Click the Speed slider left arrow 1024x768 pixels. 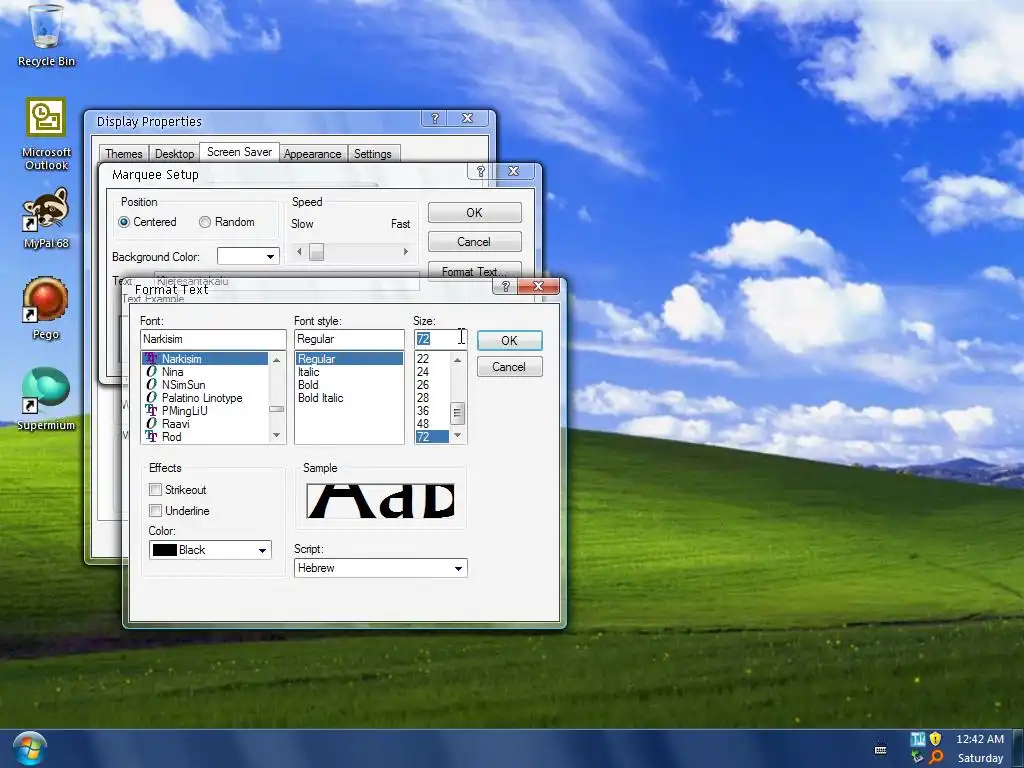[x=299, y=251]
